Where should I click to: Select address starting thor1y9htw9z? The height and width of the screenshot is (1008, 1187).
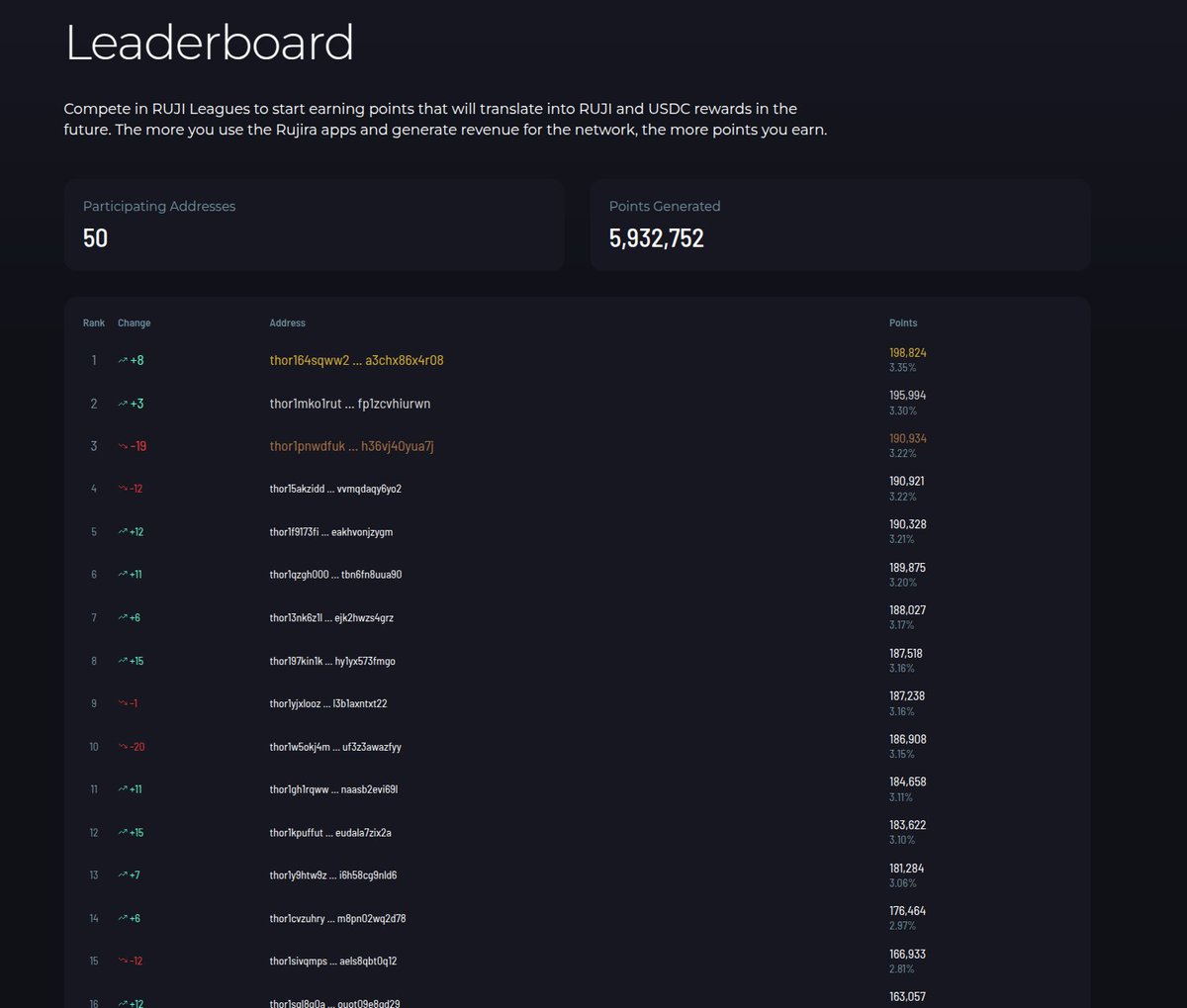333,875
